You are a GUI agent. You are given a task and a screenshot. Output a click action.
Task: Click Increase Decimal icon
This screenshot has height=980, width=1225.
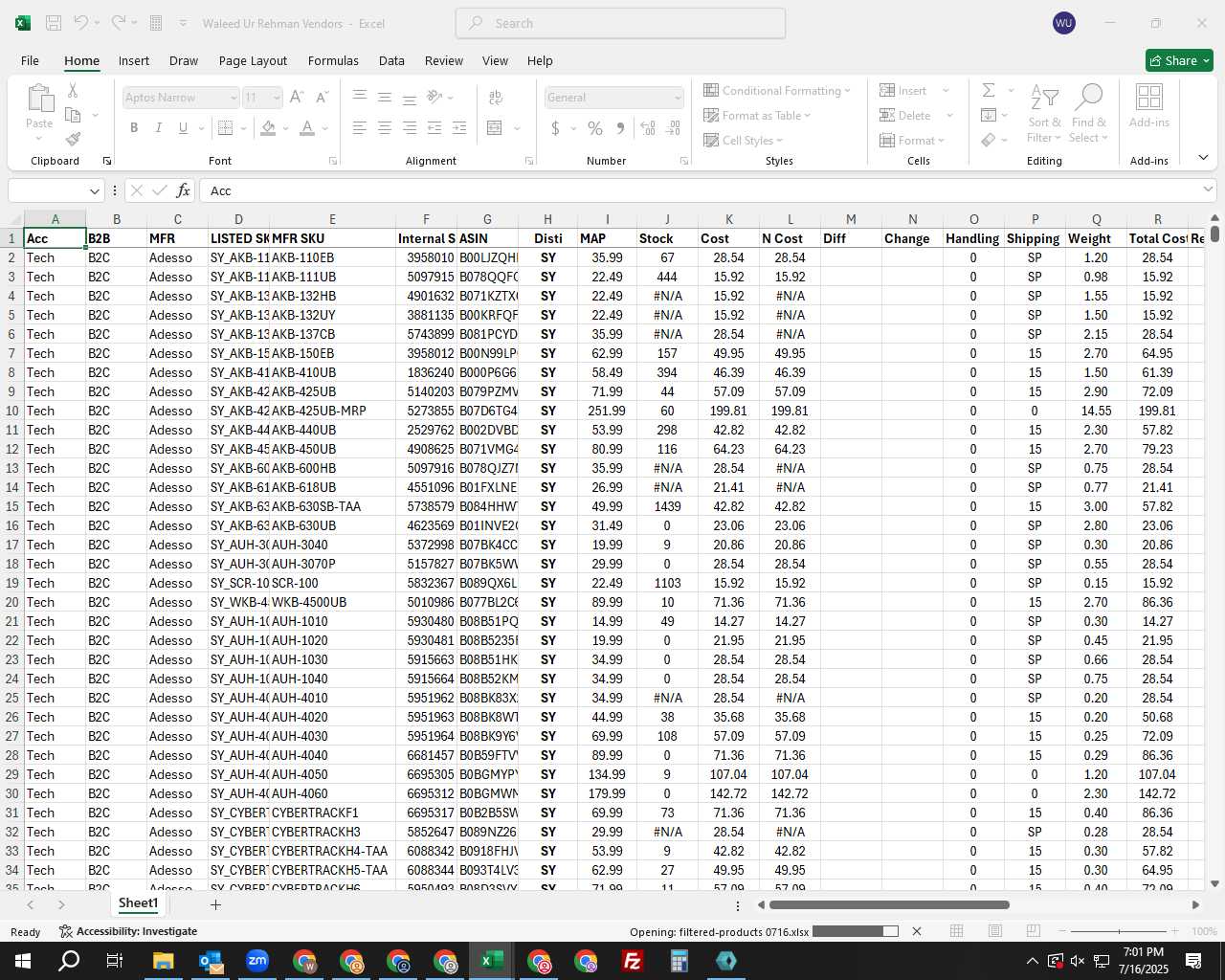tap(648, 127)
